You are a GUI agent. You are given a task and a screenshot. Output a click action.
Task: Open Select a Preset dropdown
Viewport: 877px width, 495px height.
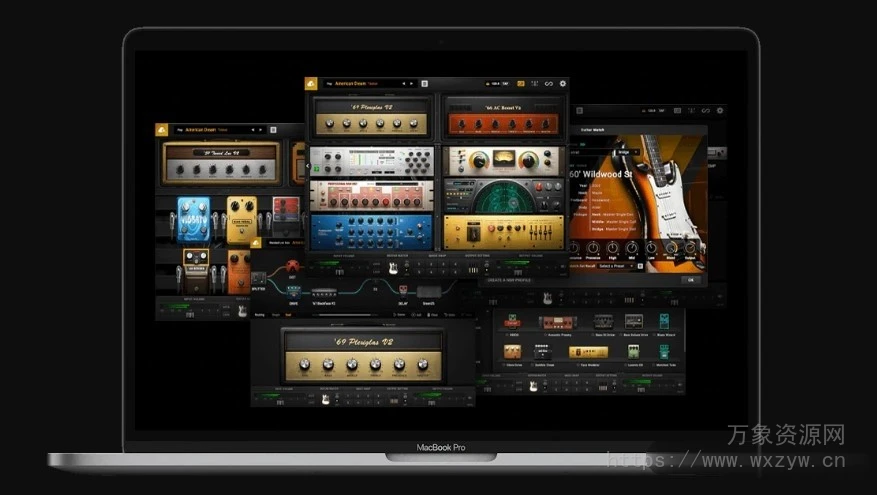point(617,266)
